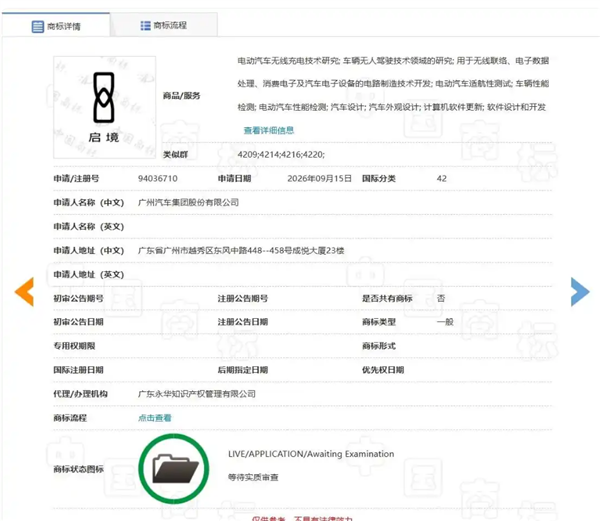Click the 是否共有商标 label
600x521 pixels.
point(387,298)
